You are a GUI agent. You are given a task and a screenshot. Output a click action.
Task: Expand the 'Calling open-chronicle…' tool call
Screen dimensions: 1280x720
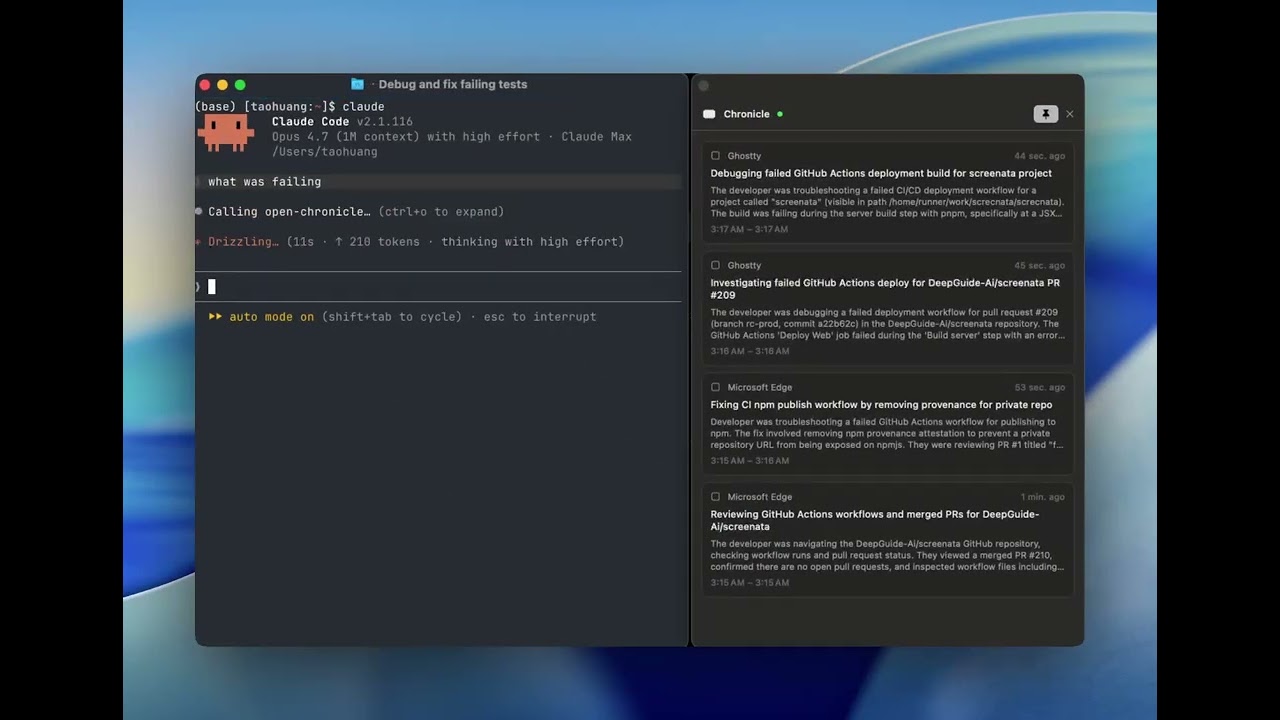tap(355, 212)
